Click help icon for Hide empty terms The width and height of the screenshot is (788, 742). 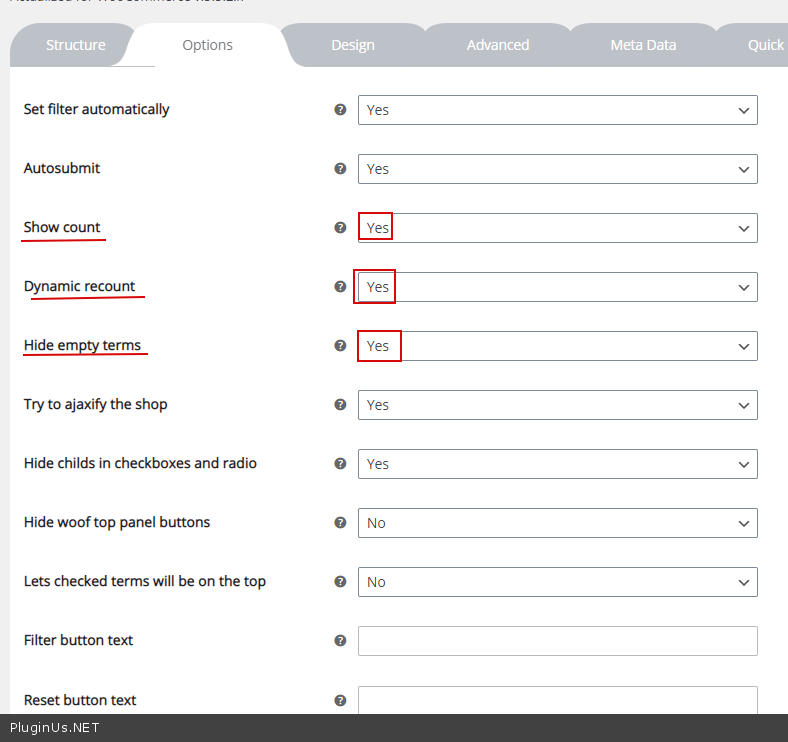point(340,346)
